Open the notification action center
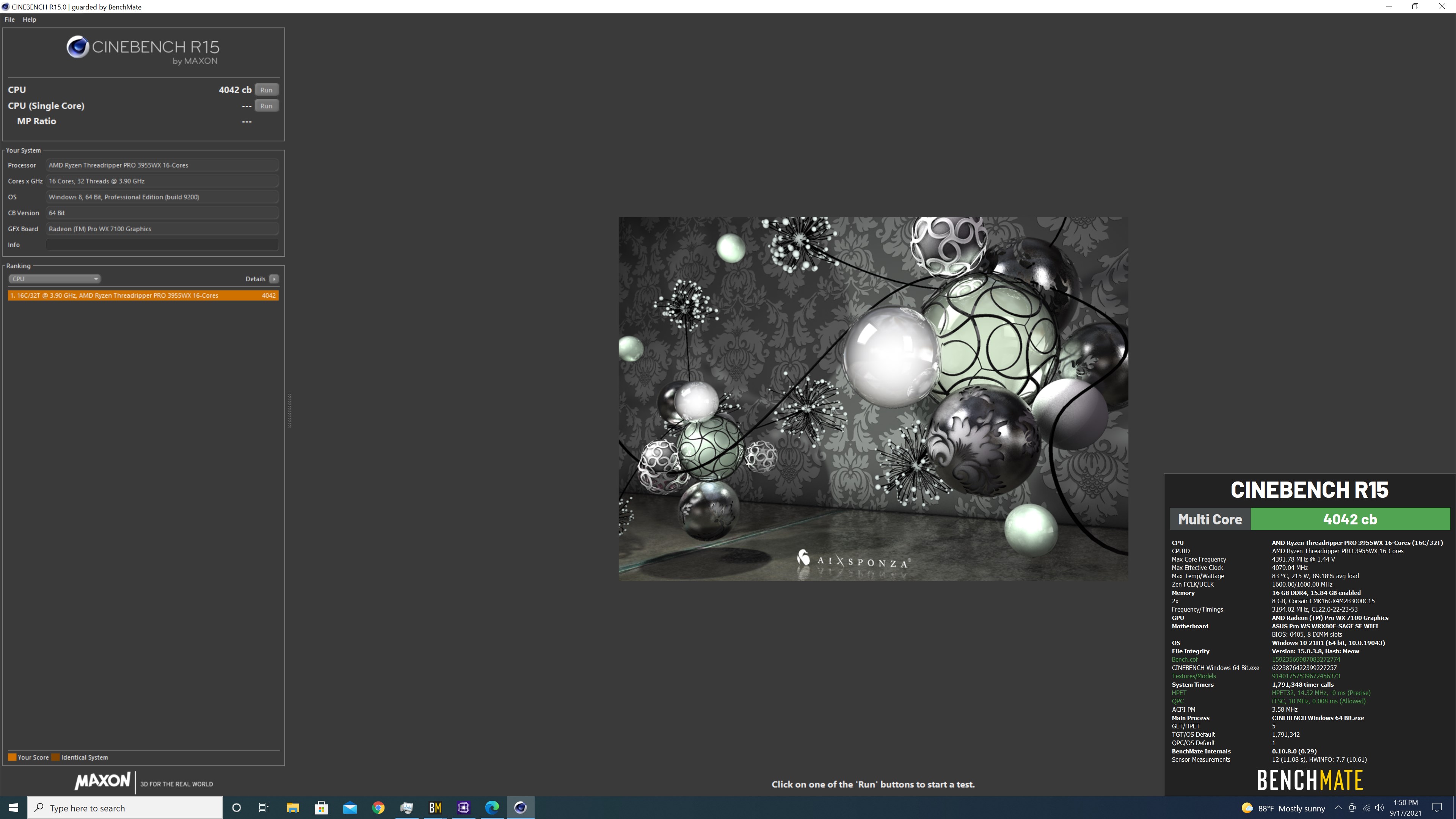Image resolution: width=1456 pixels, height=819 pixels. pos(1437,808)
